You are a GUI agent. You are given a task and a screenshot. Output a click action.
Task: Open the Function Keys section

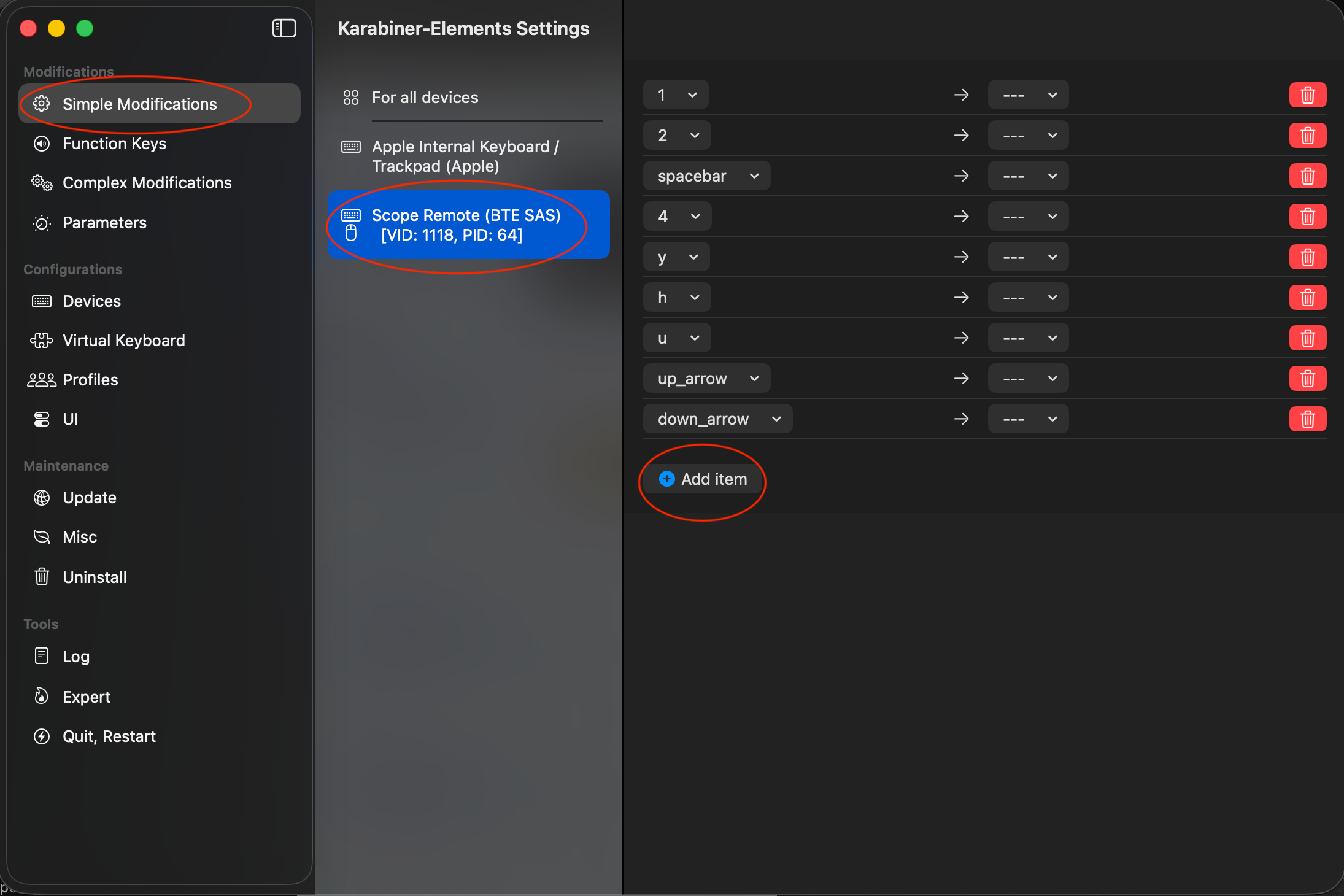114,144
